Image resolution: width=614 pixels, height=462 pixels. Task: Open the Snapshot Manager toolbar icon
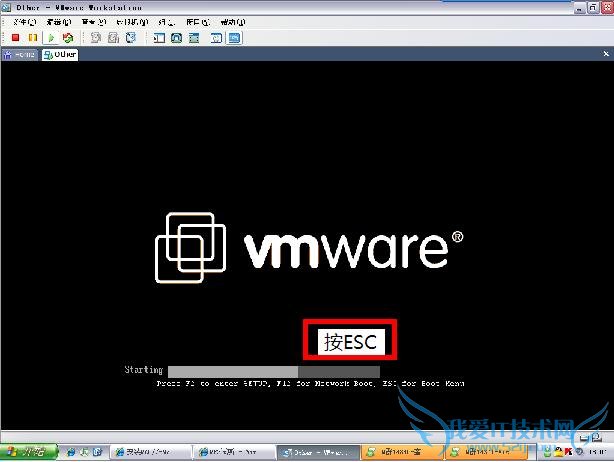[x=131, y=38]
